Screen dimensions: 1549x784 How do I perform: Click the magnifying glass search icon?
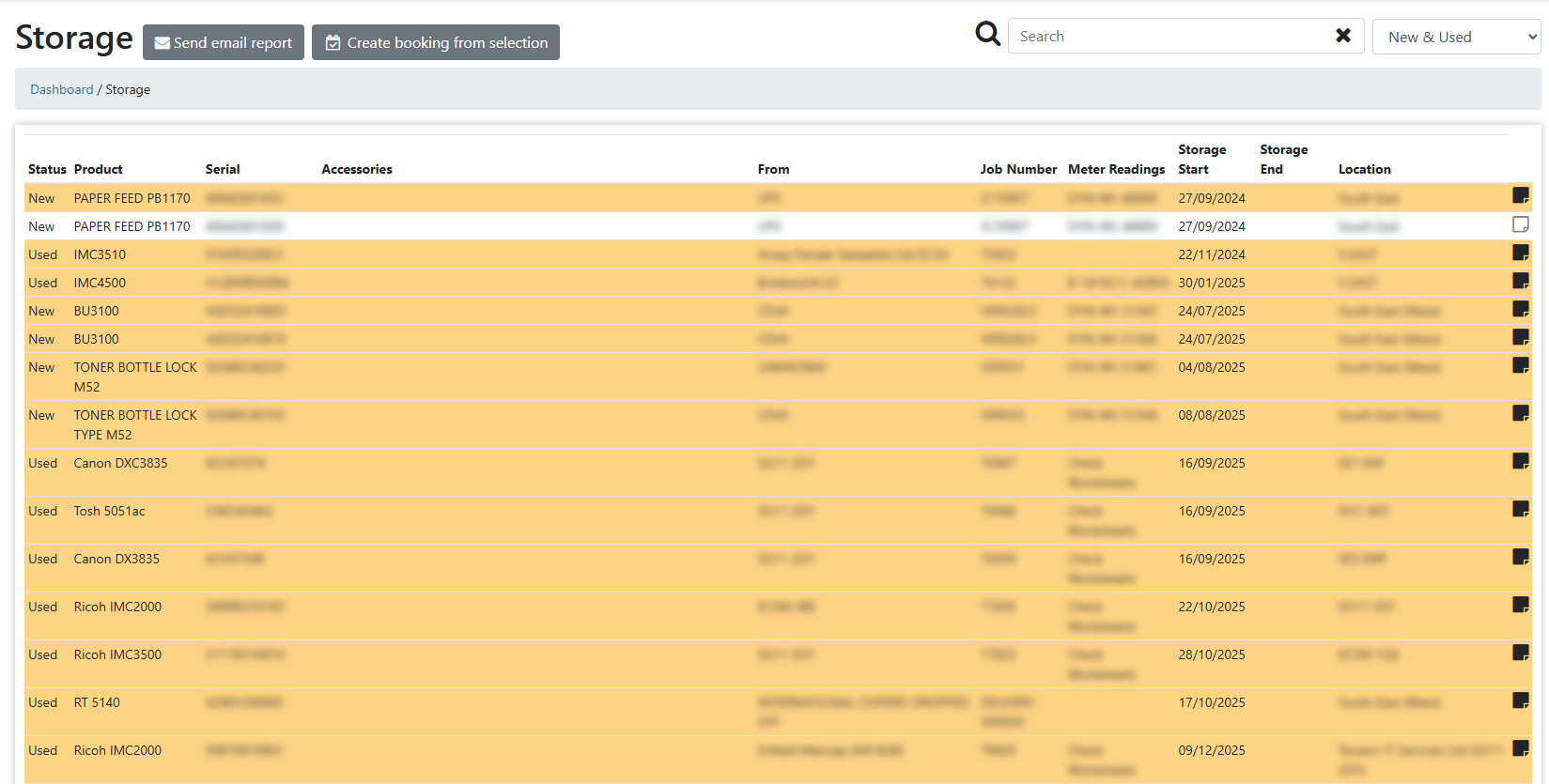987,35
